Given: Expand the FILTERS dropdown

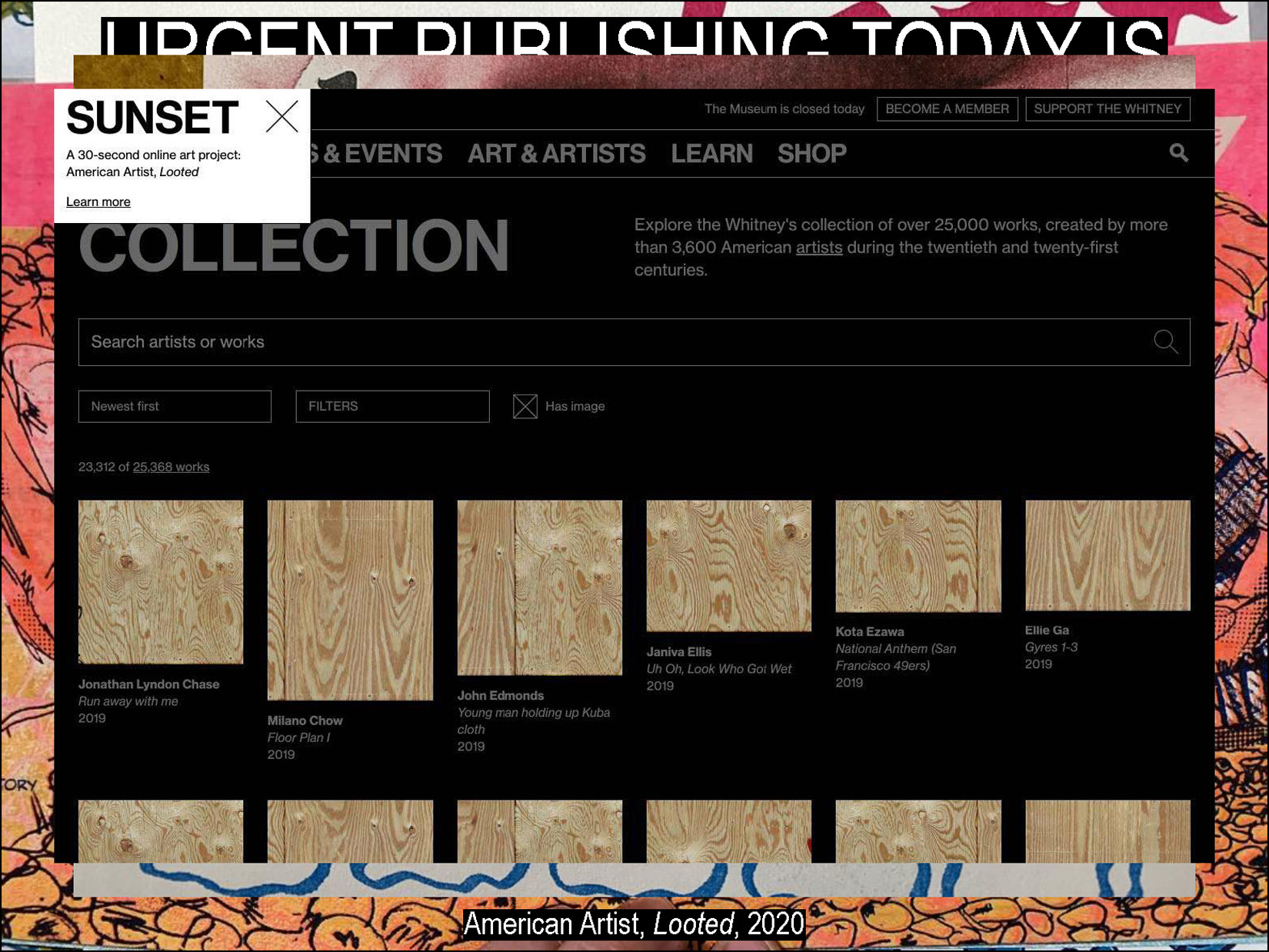Looking at the screenshot, I should click(392, 406).
